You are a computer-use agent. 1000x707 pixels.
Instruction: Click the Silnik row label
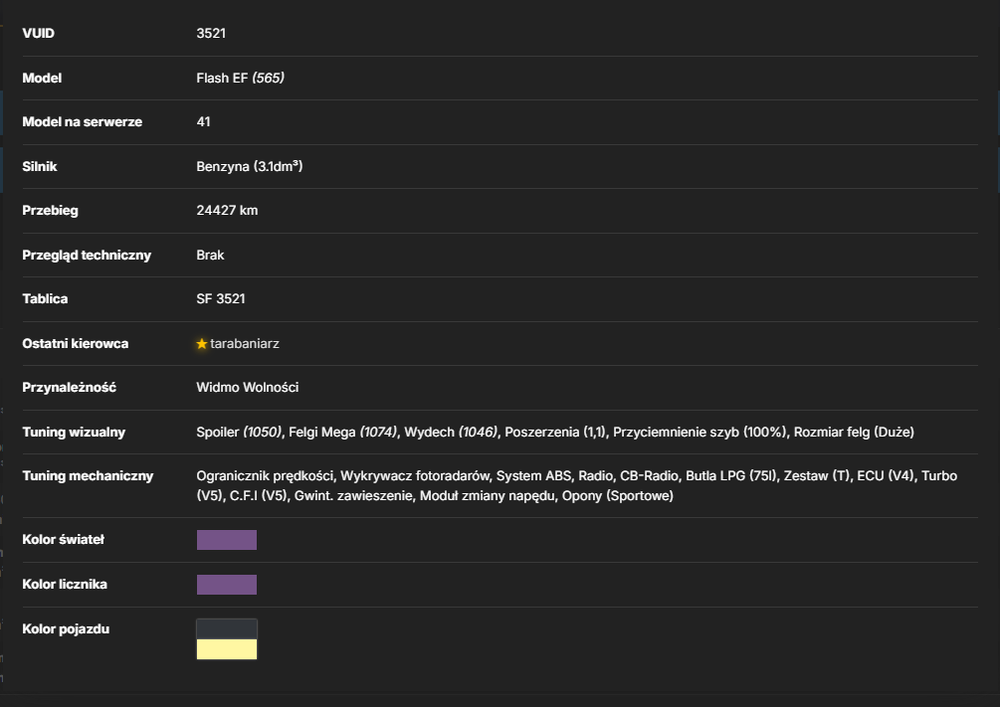coord(40,166)
